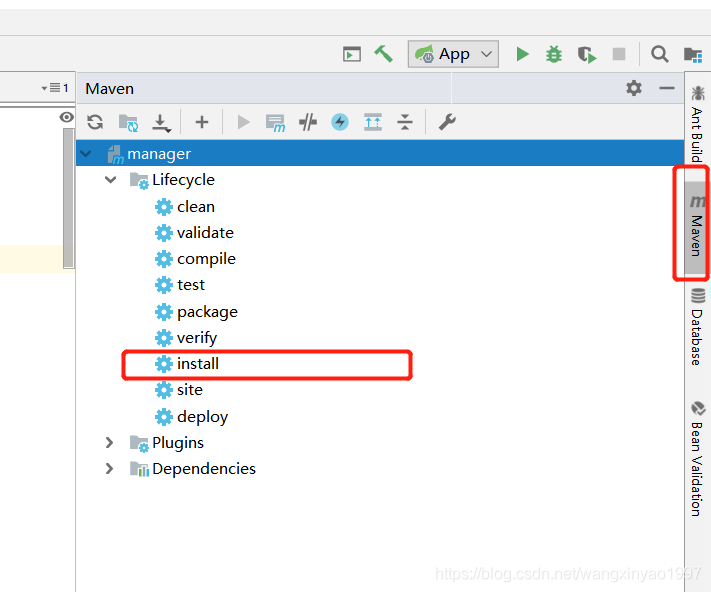Viewport: 711px width, 592px height.
Task: Select the site lifecycle phase
Action: [179, 390]
